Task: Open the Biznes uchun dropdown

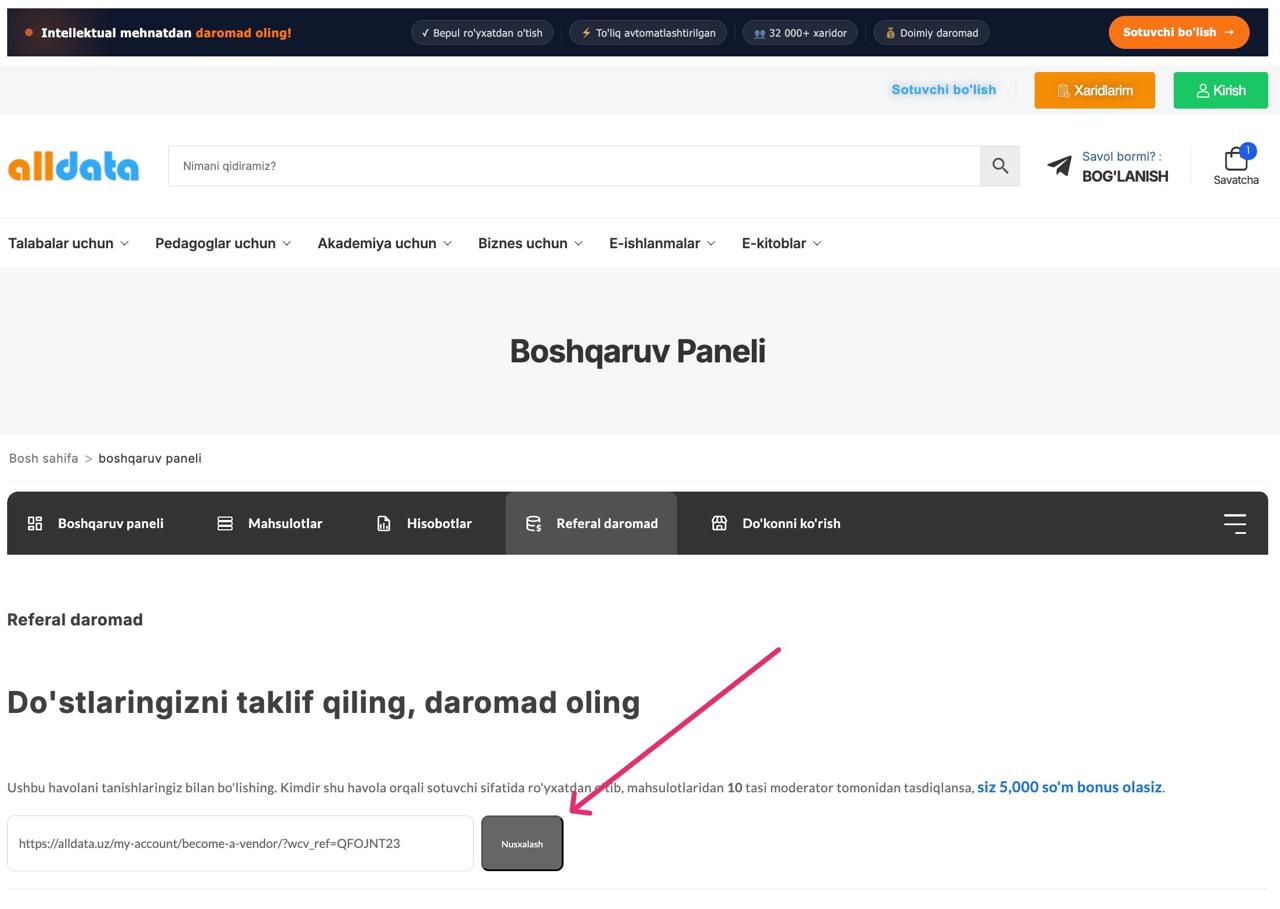Action: pyautogui.click(x=530, y=243)
